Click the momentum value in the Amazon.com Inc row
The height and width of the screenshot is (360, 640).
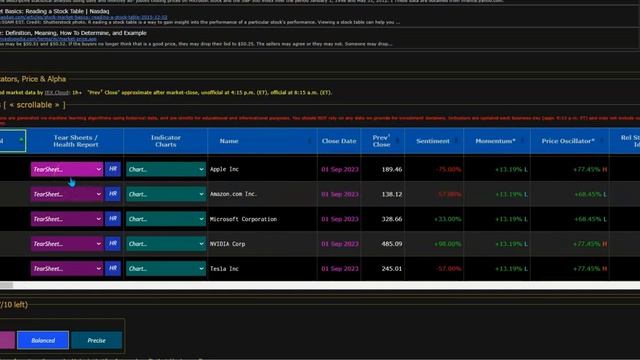pyautogui.click(x=511, y=194)
